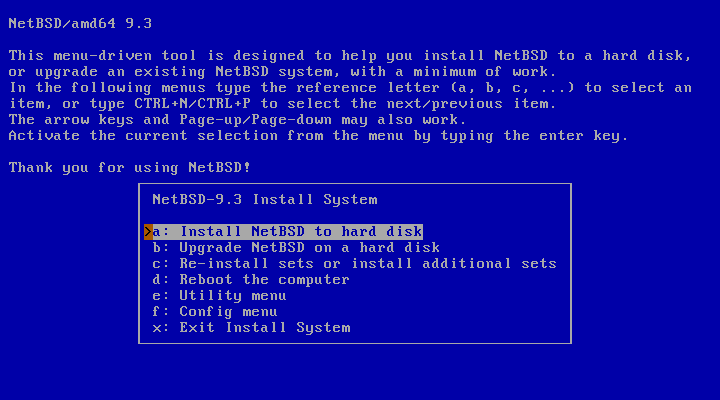Viewport: 720px width, 400px height.
Task: Click the orange selection arrow marker
Action: (x=148, y=231)
